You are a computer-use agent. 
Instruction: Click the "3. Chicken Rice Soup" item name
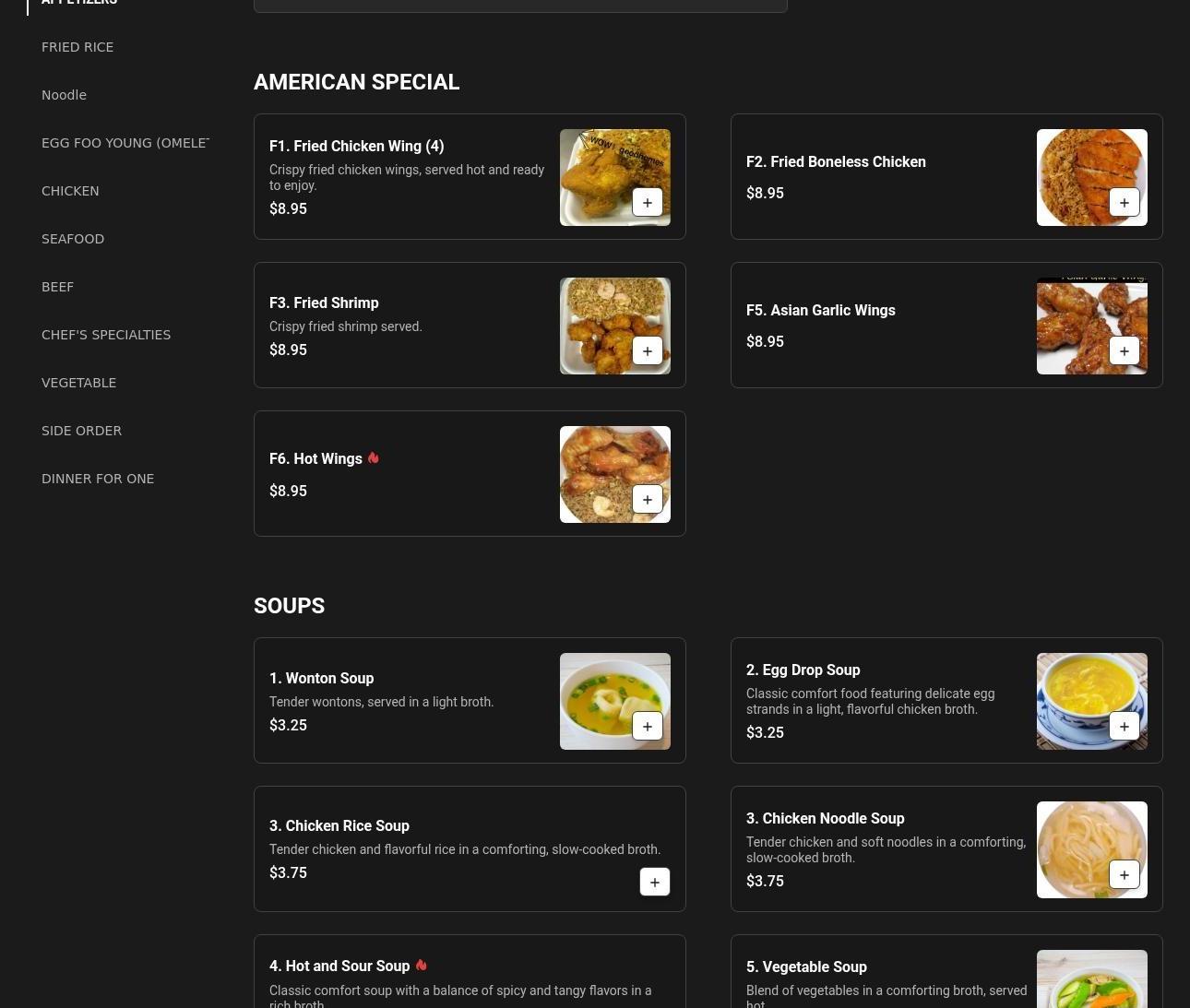coord(339,825)
